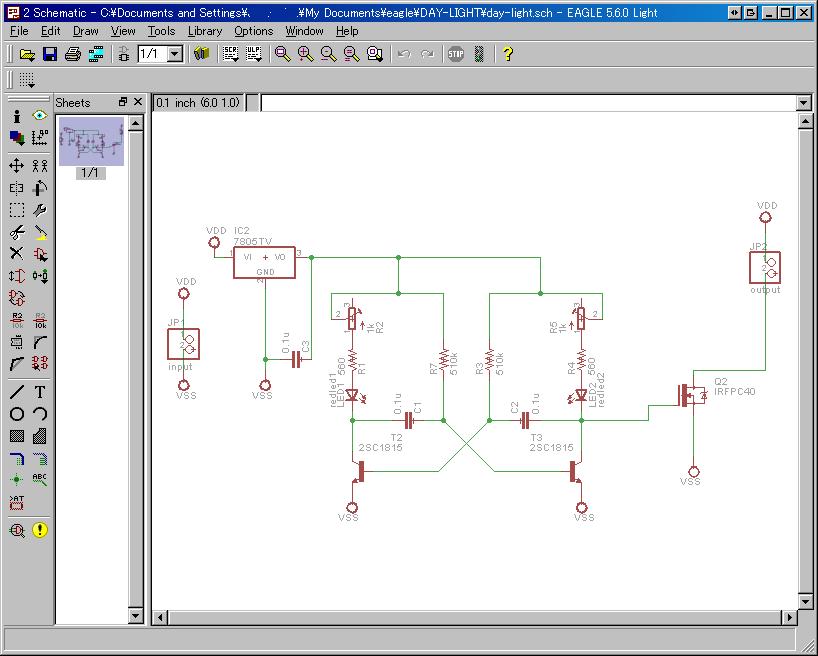Open the Draw menu

point(86,31)
